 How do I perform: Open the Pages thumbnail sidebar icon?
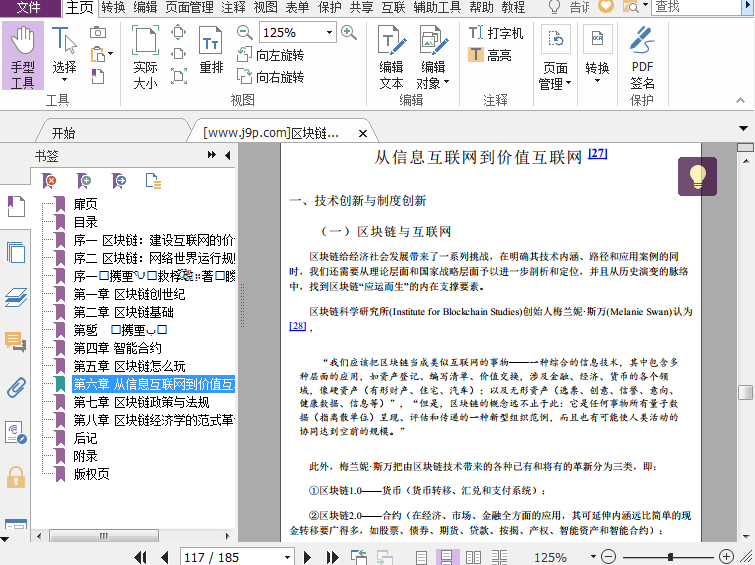(x=16, y=252)
